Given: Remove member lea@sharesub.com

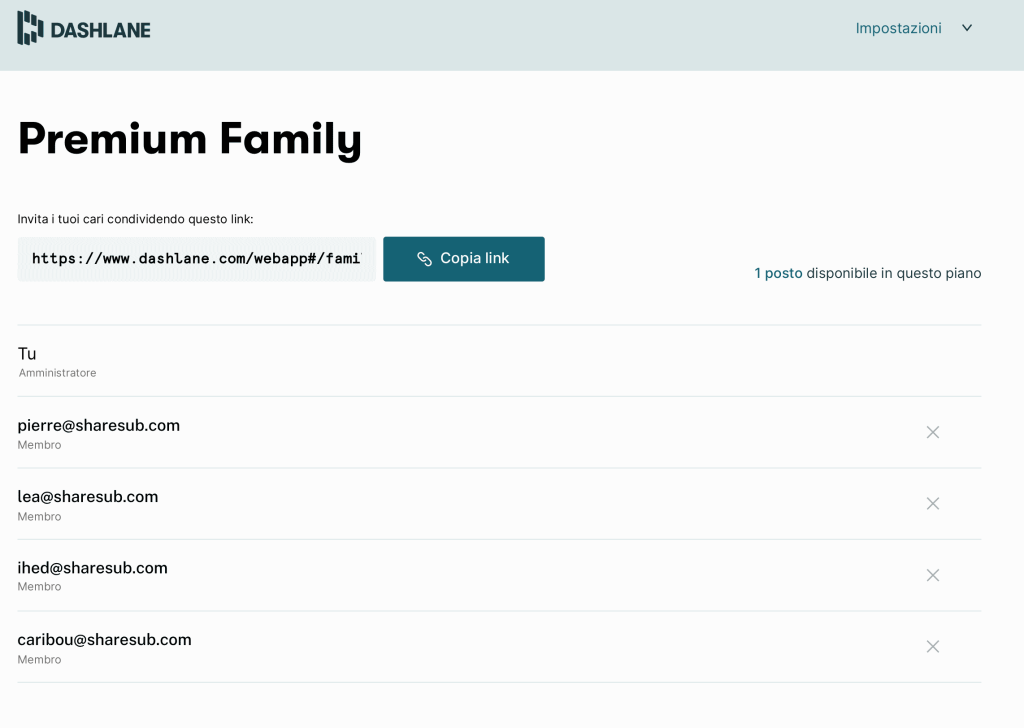Looking at the screenshot, I should pos(933,503).
